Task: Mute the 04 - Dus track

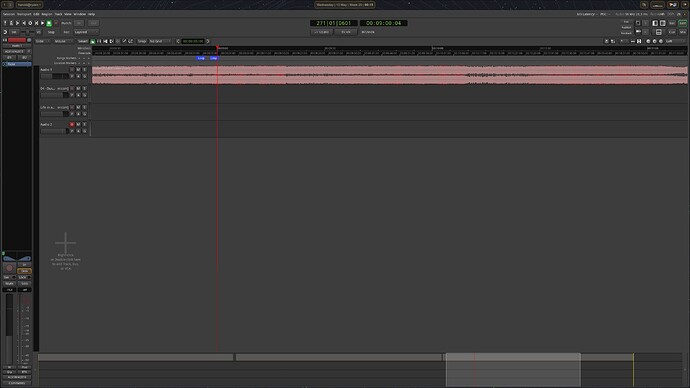Action: [x=78, y=88]
